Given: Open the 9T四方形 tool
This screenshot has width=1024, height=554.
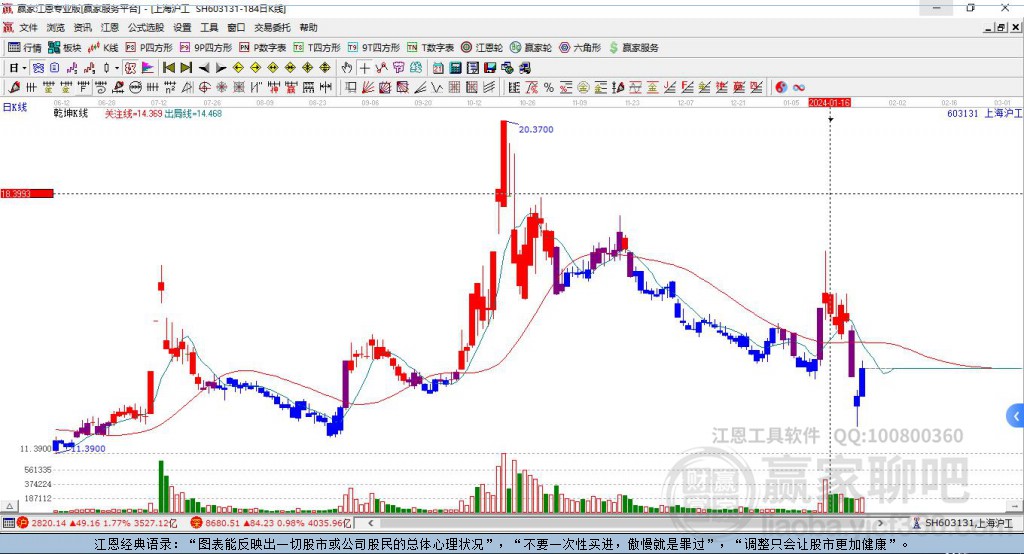Looking at the screenshot, I should 374,48.
